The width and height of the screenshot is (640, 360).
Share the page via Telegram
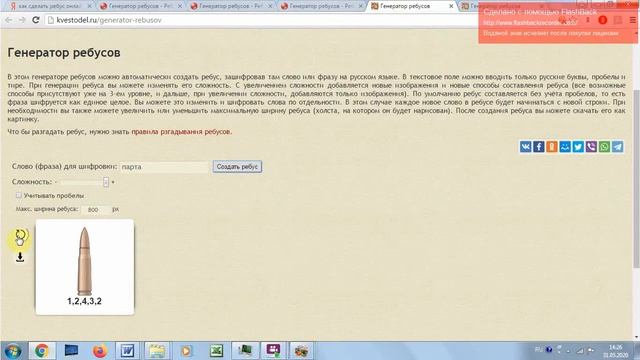(618, 147)
